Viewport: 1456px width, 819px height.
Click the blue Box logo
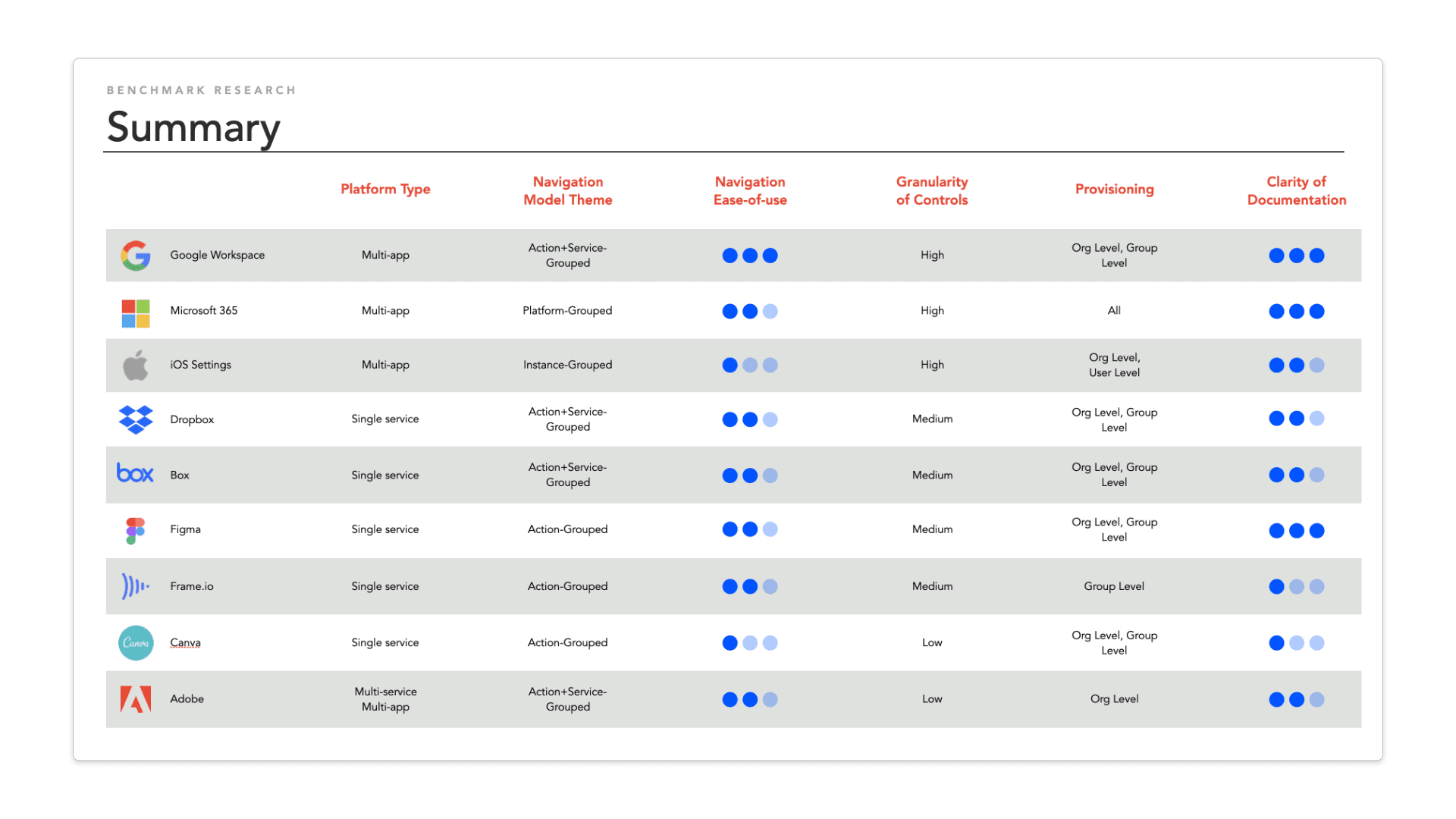click(x=135, y=473)
